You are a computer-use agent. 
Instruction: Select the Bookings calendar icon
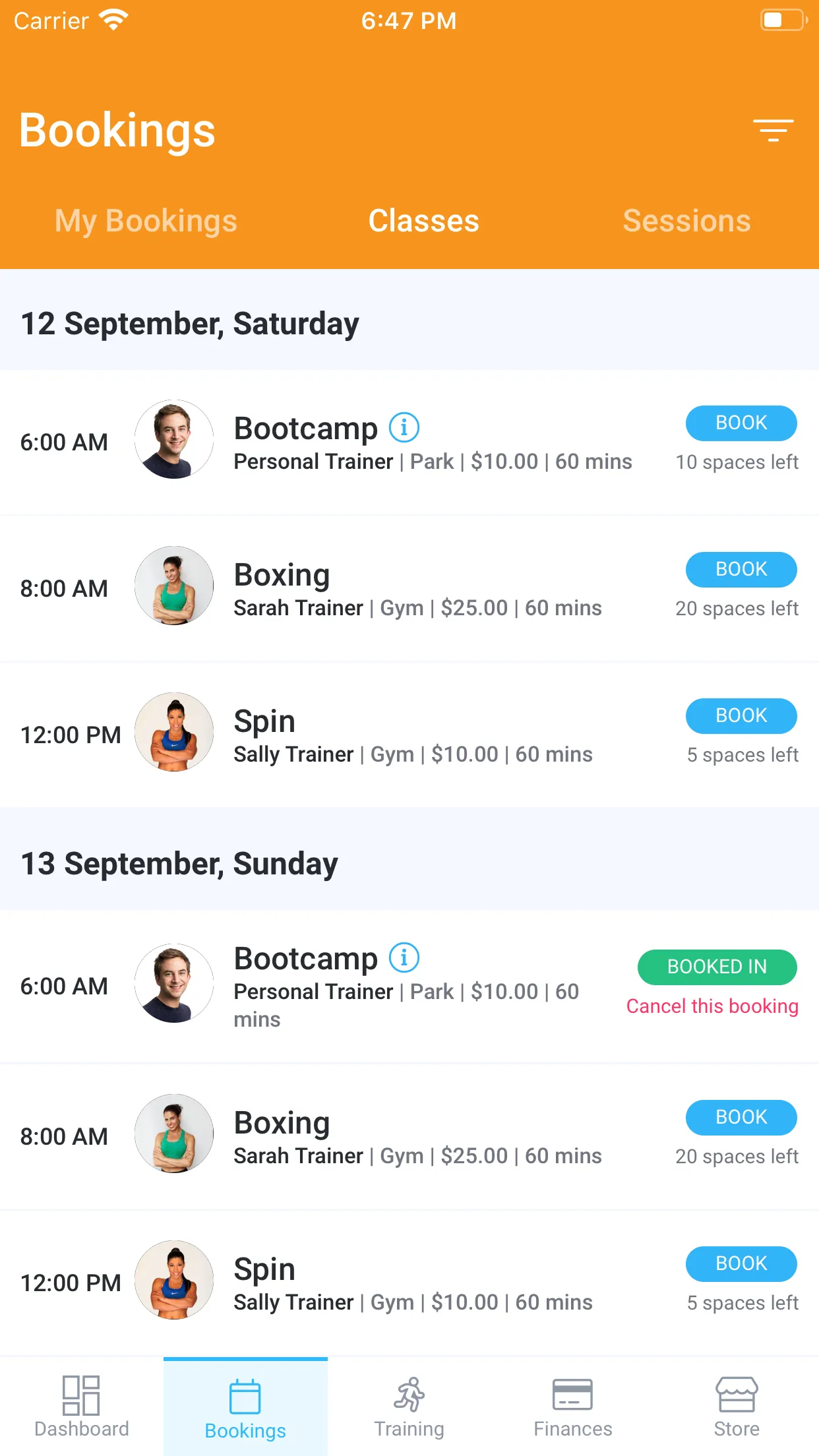(x=245, y=1397)
